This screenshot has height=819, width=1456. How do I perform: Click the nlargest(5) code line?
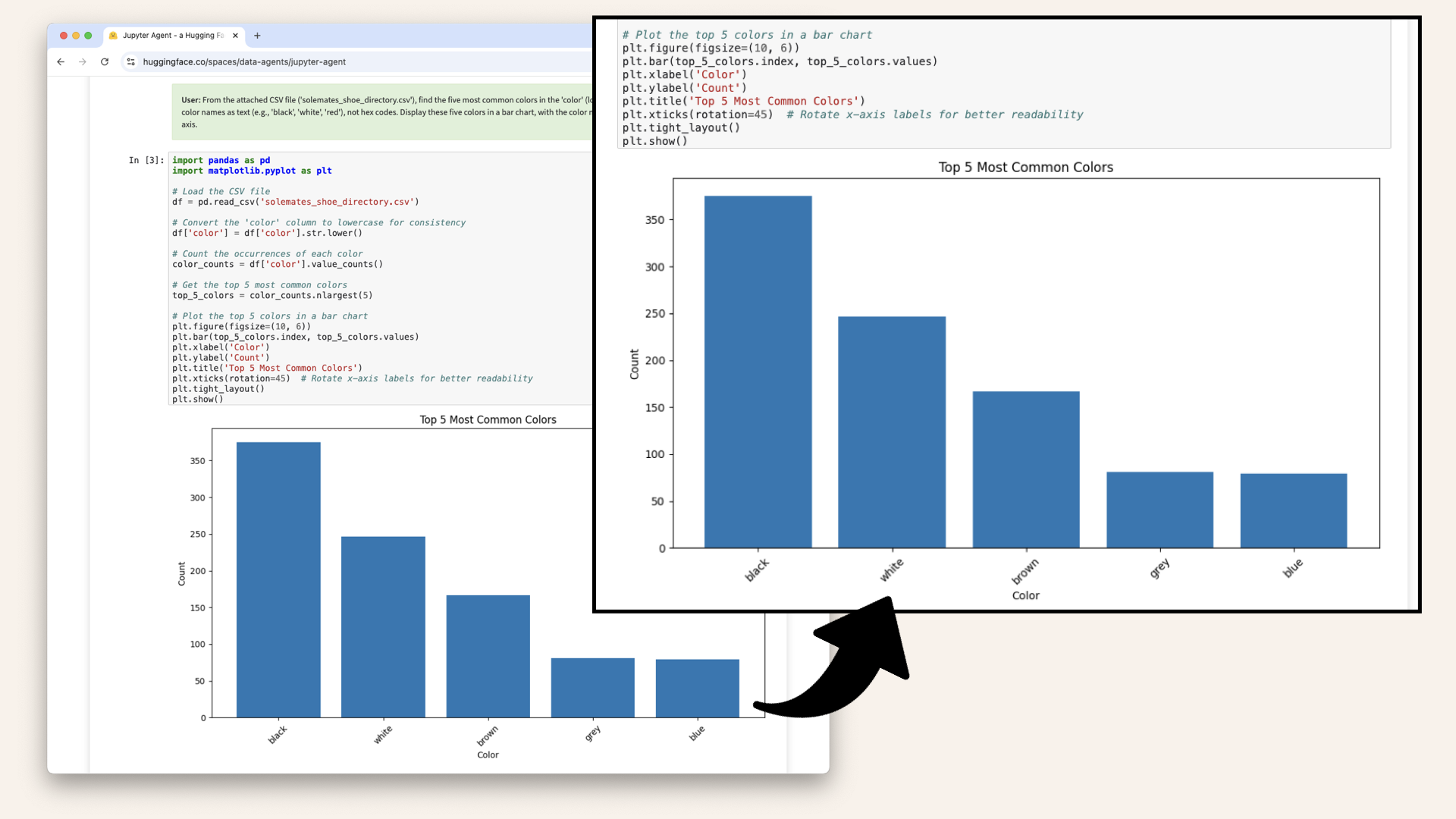coord(272,295)
